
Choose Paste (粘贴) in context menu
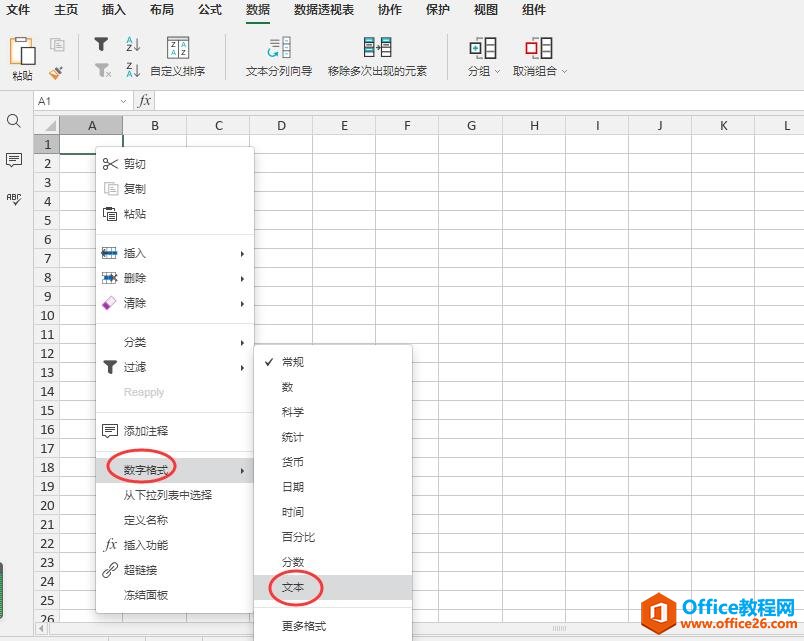(x=175, y=214)
